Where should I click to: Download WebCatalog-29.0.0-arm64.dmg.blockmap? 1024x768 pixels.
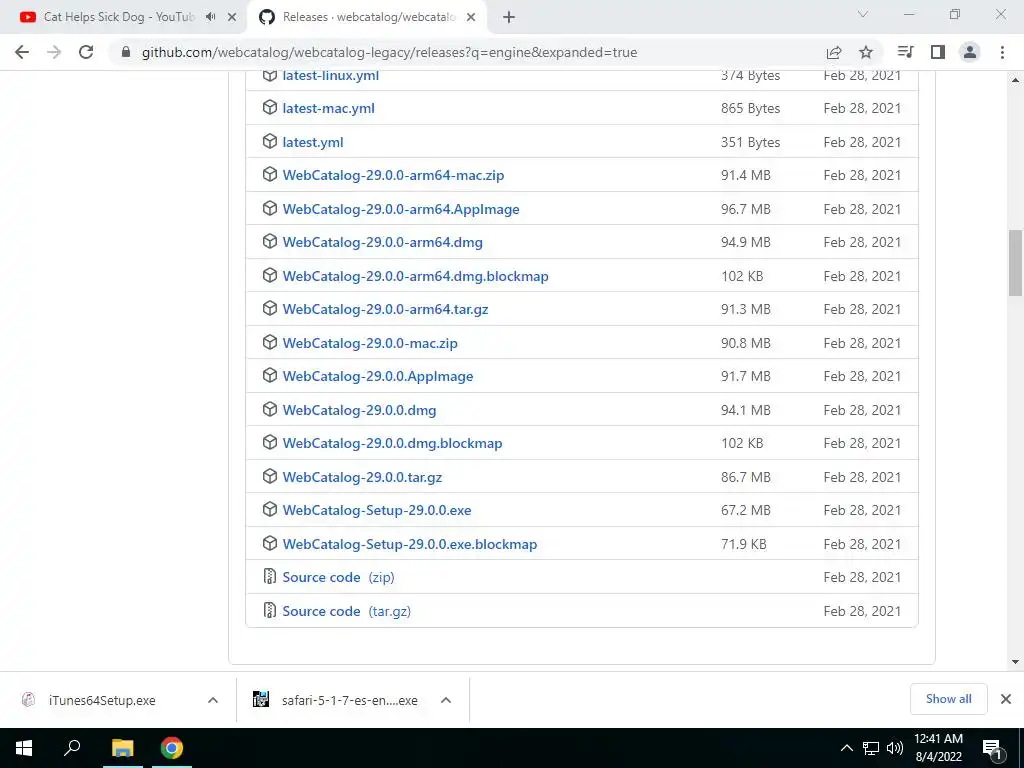tap(415, 276)
